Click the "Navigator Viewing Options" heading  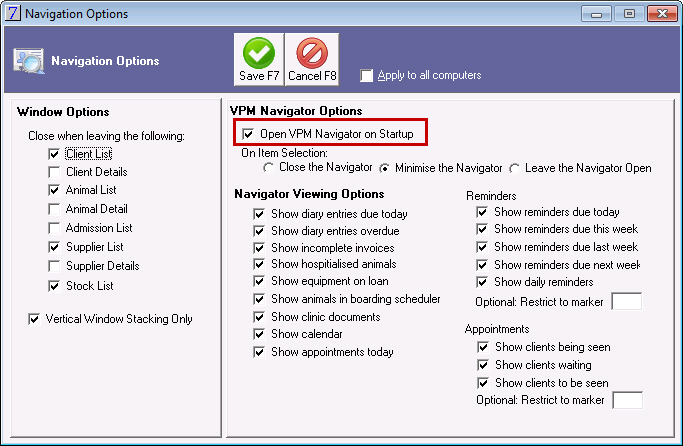309,194
